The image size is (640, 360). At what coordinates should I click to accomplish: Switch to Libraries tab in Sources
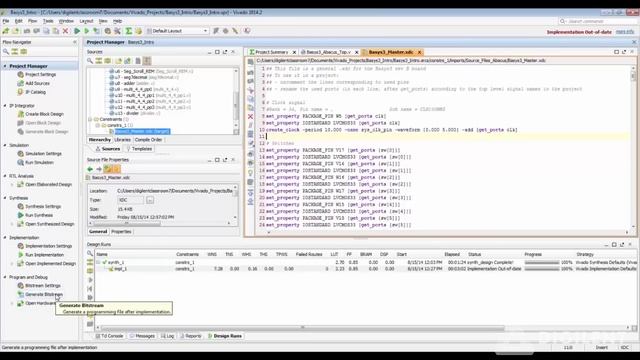click(x=122, y=140)
